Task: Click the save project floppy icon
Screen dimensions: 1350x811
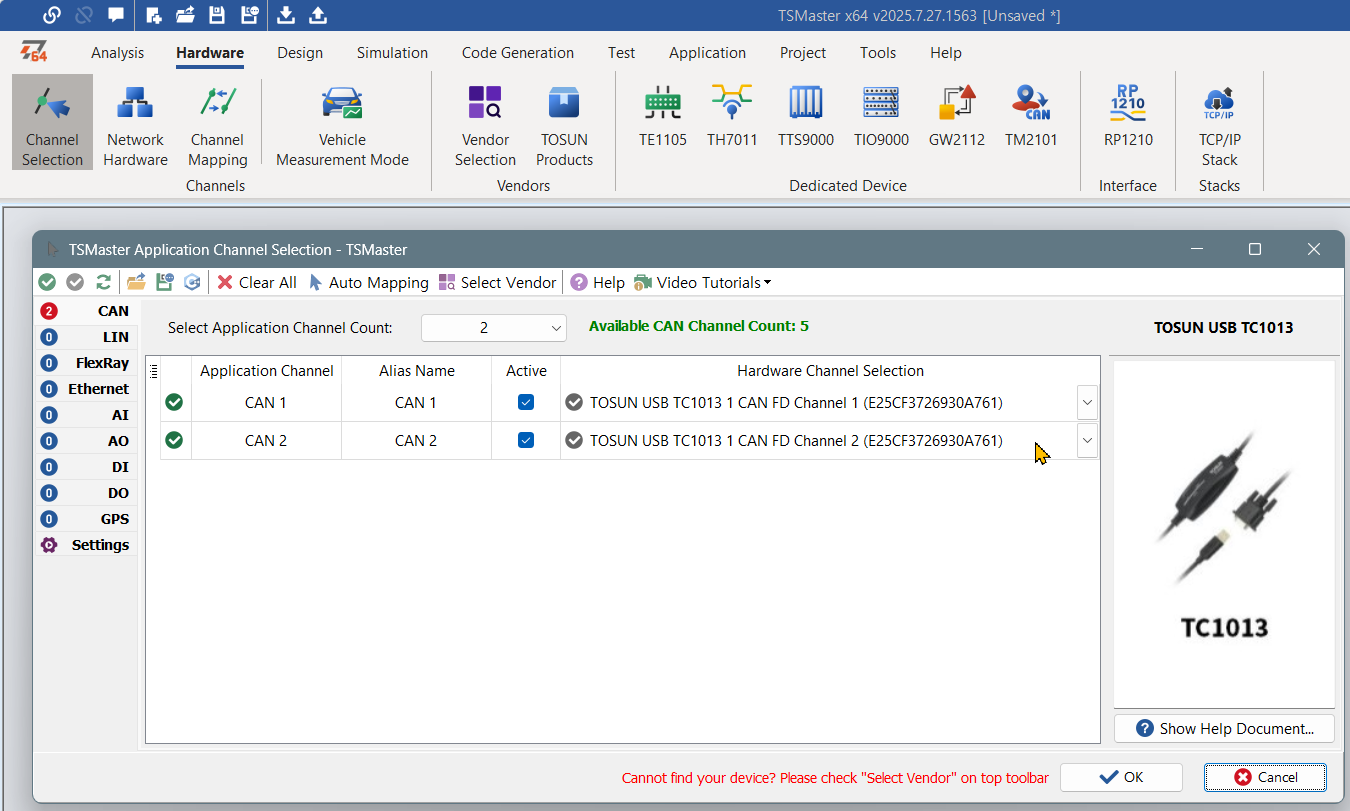Action: [x=217, y=15]
